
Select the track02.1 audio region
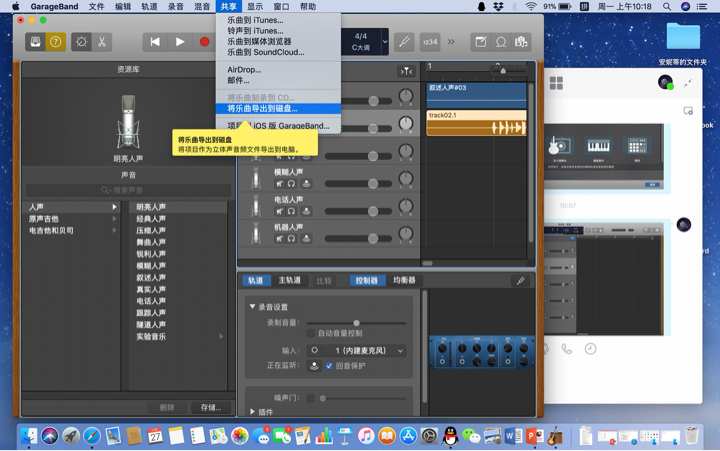tap(476, 123)
